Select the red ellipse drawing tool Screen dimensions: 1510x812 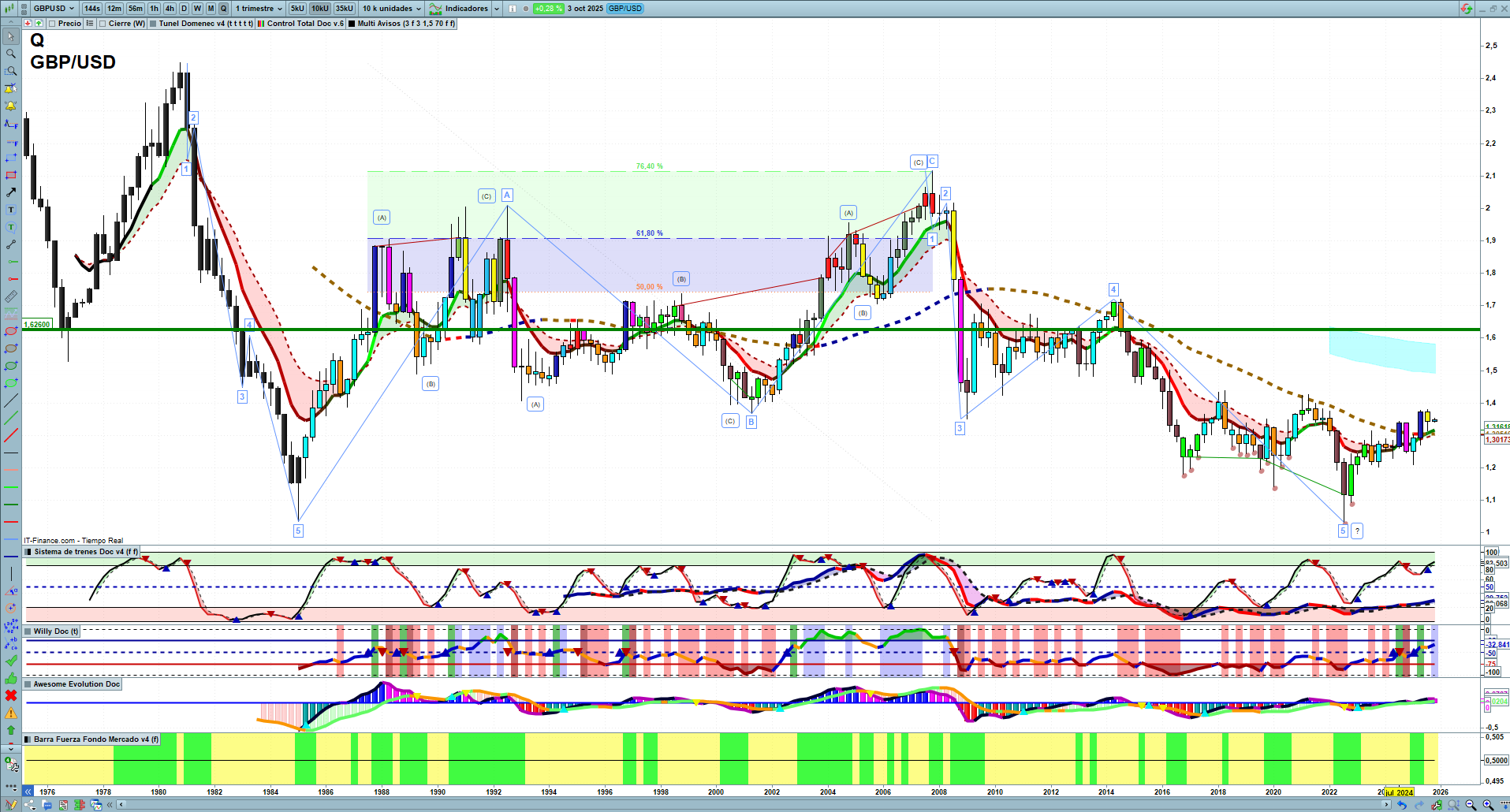coord(11,331)
